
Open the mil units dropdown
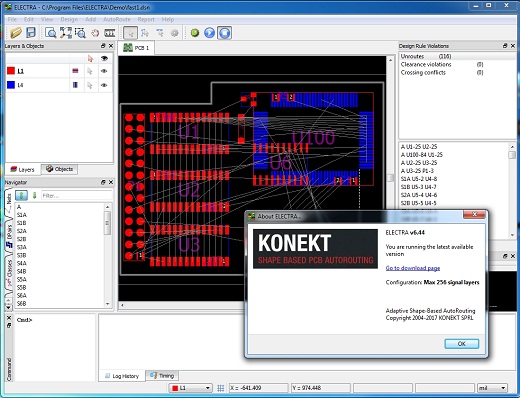click(492, 388)
